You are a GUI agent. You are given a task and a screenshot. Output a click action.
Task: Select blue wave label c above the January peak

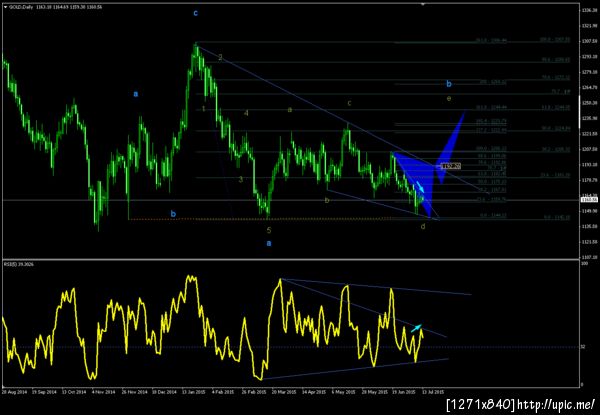click(196, 13)
